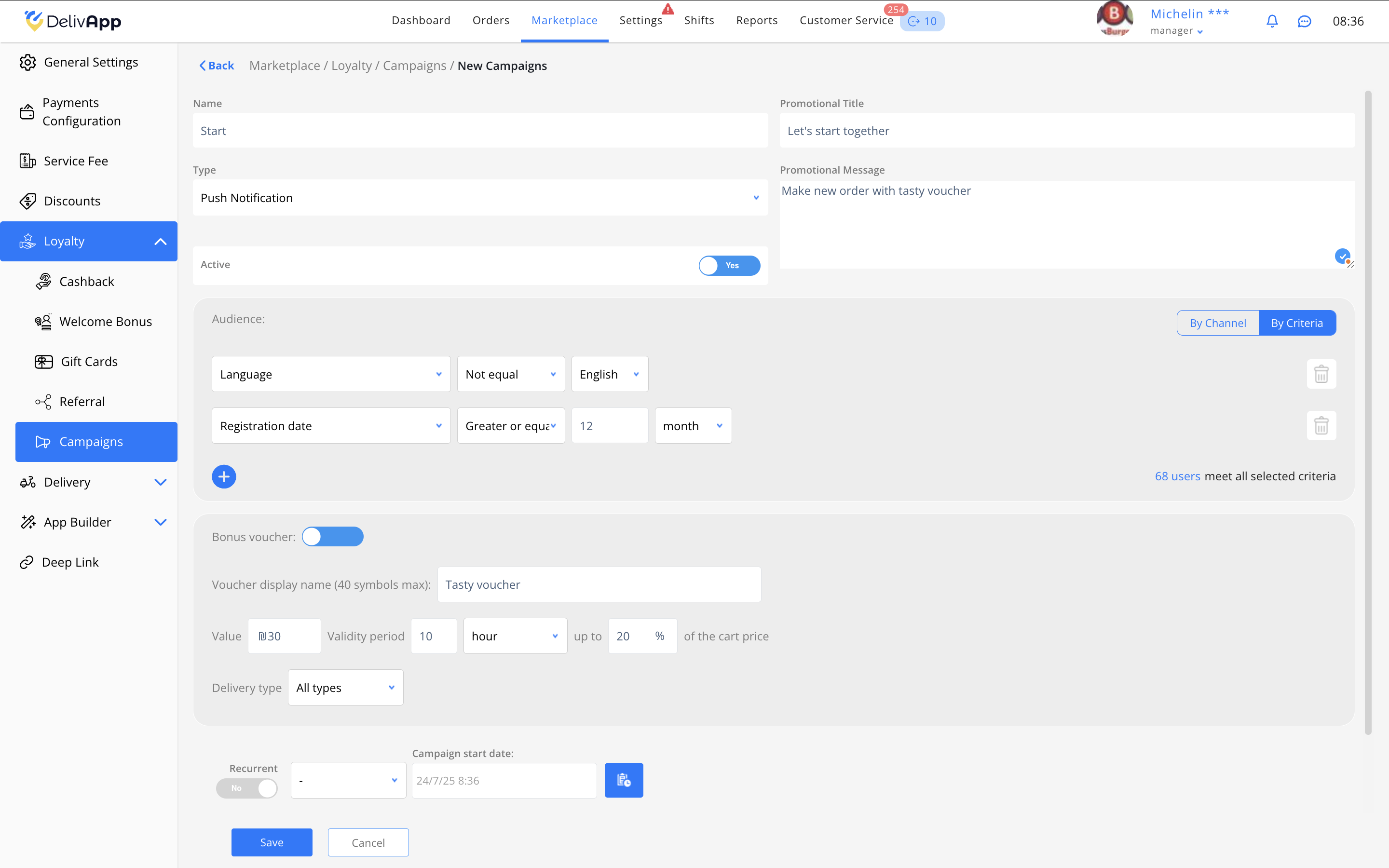The width and height of the screenshot is (1389, 868).
Task: Enable the Recurrent toggle
Action: pyautogui.click(x=247, y=788)
